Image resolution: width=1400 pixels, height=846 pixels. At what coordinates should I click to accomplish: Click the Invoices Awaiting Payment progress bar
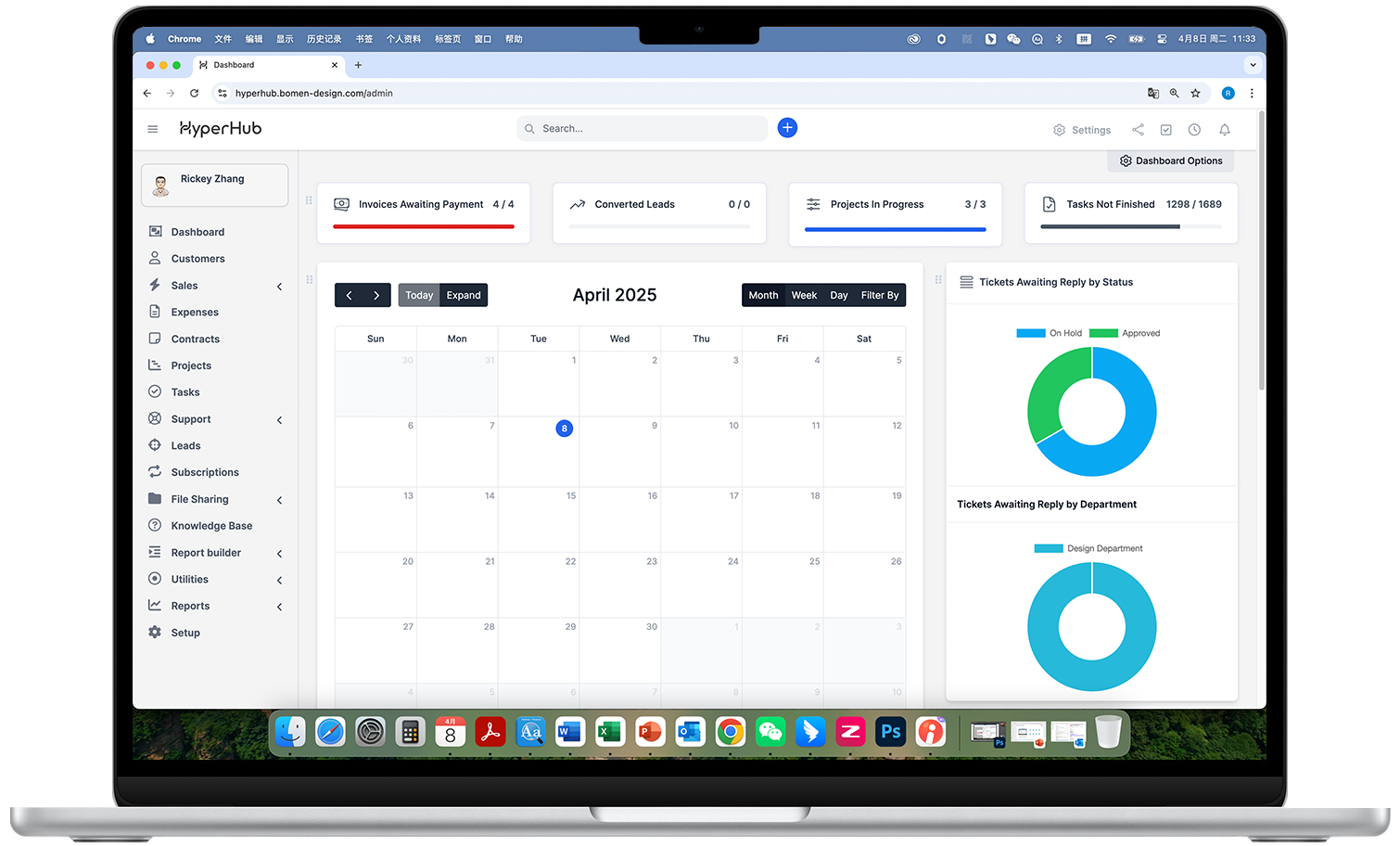click(x=423, y=226)
